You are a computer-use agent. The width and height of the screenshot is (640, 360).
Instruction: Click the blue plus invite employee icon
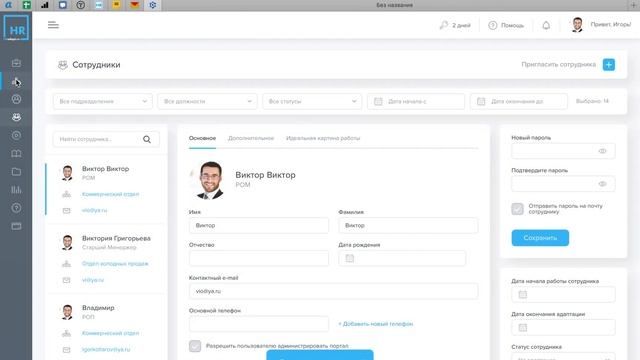(x=609, y=64)
